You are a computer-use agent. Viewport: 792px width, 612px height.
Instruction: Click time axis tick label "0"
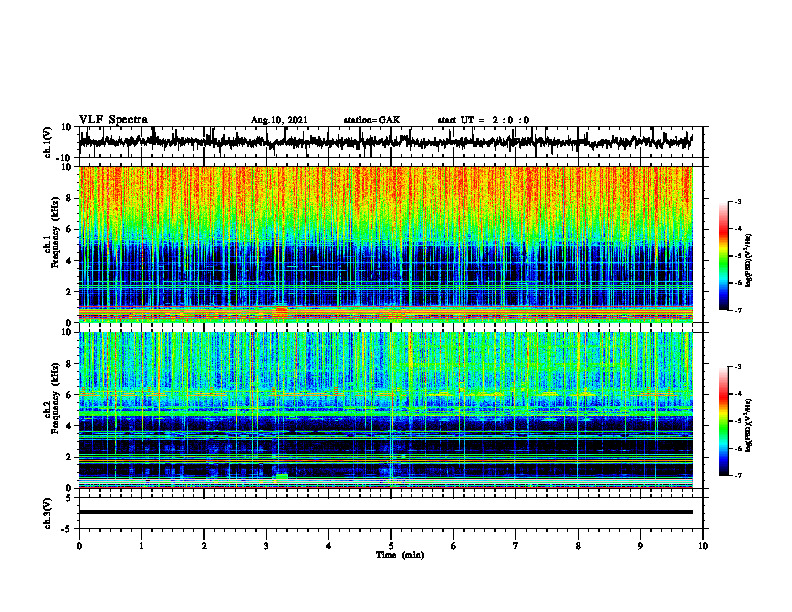(x=79, y=546)
